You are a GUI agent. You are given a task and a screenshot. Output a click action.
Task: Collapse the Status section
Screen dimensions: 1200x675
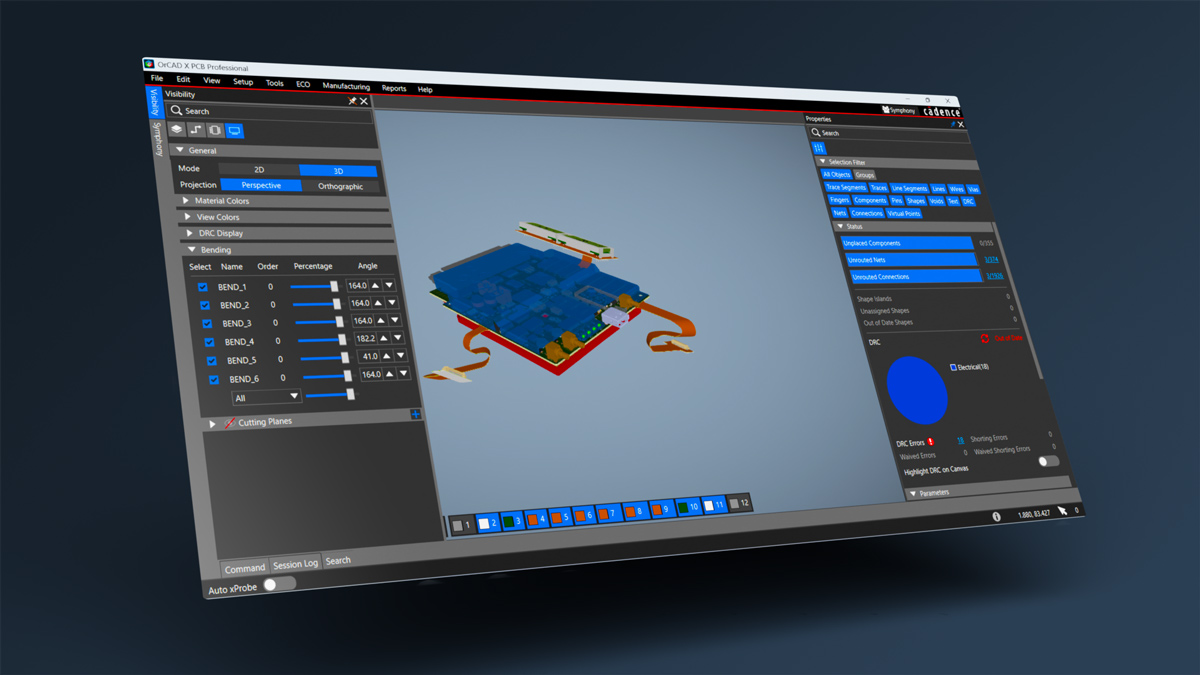[x=841, y=227]
